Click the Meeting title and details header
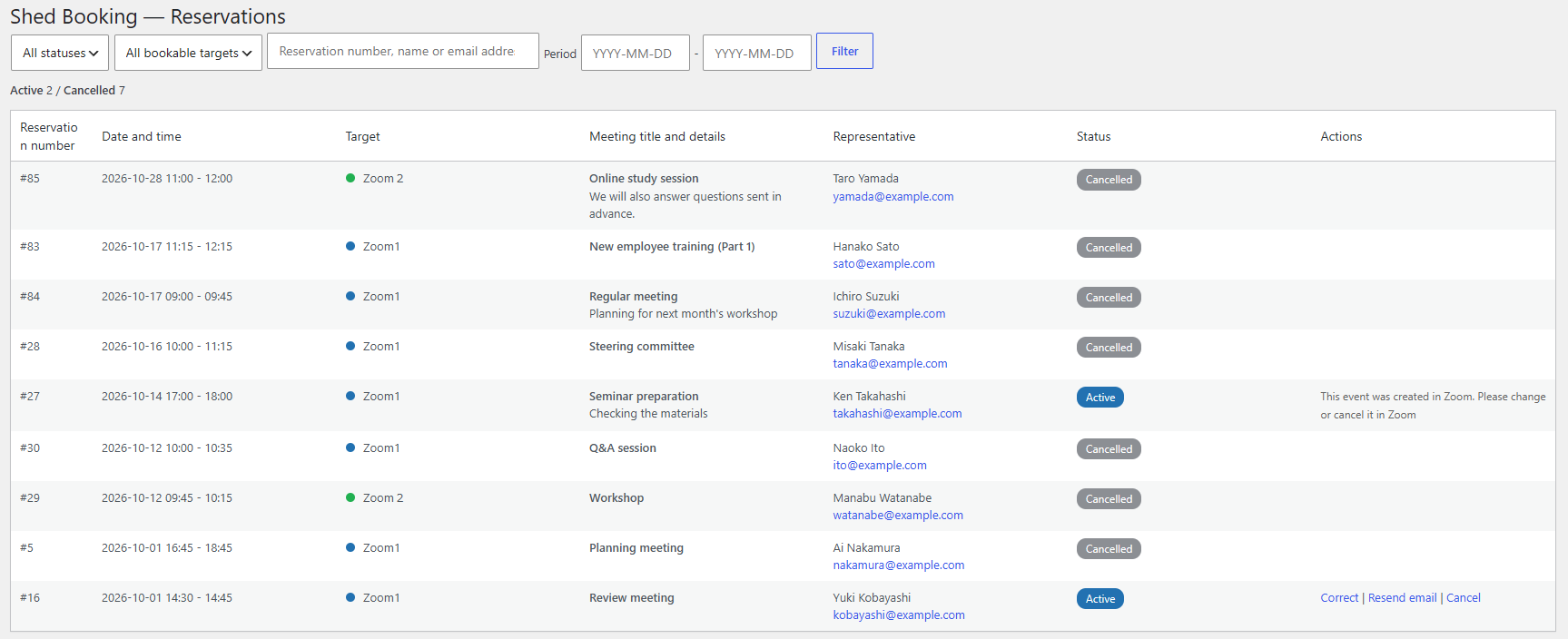The width and height of the screenshot is (1568, 639). 657,136
